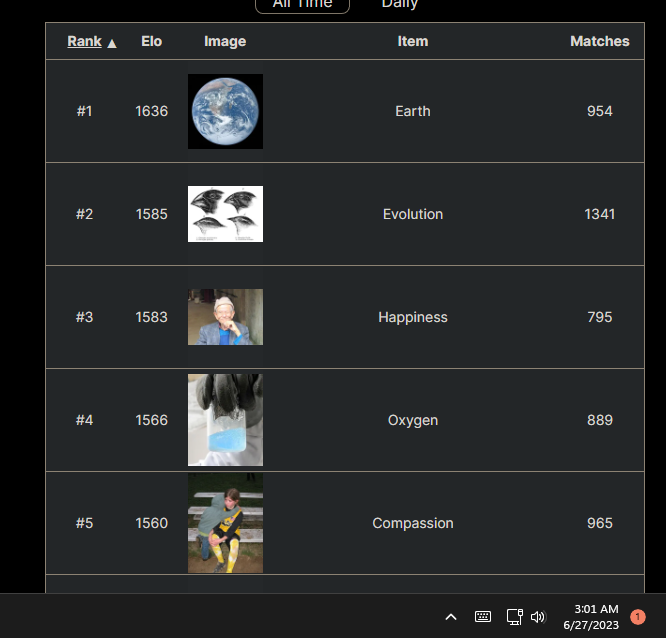Viewport: 666px width, 638px height.
Task: Open the taskbar clock showing 3:01 AM
Action: [x=591, y=617]
